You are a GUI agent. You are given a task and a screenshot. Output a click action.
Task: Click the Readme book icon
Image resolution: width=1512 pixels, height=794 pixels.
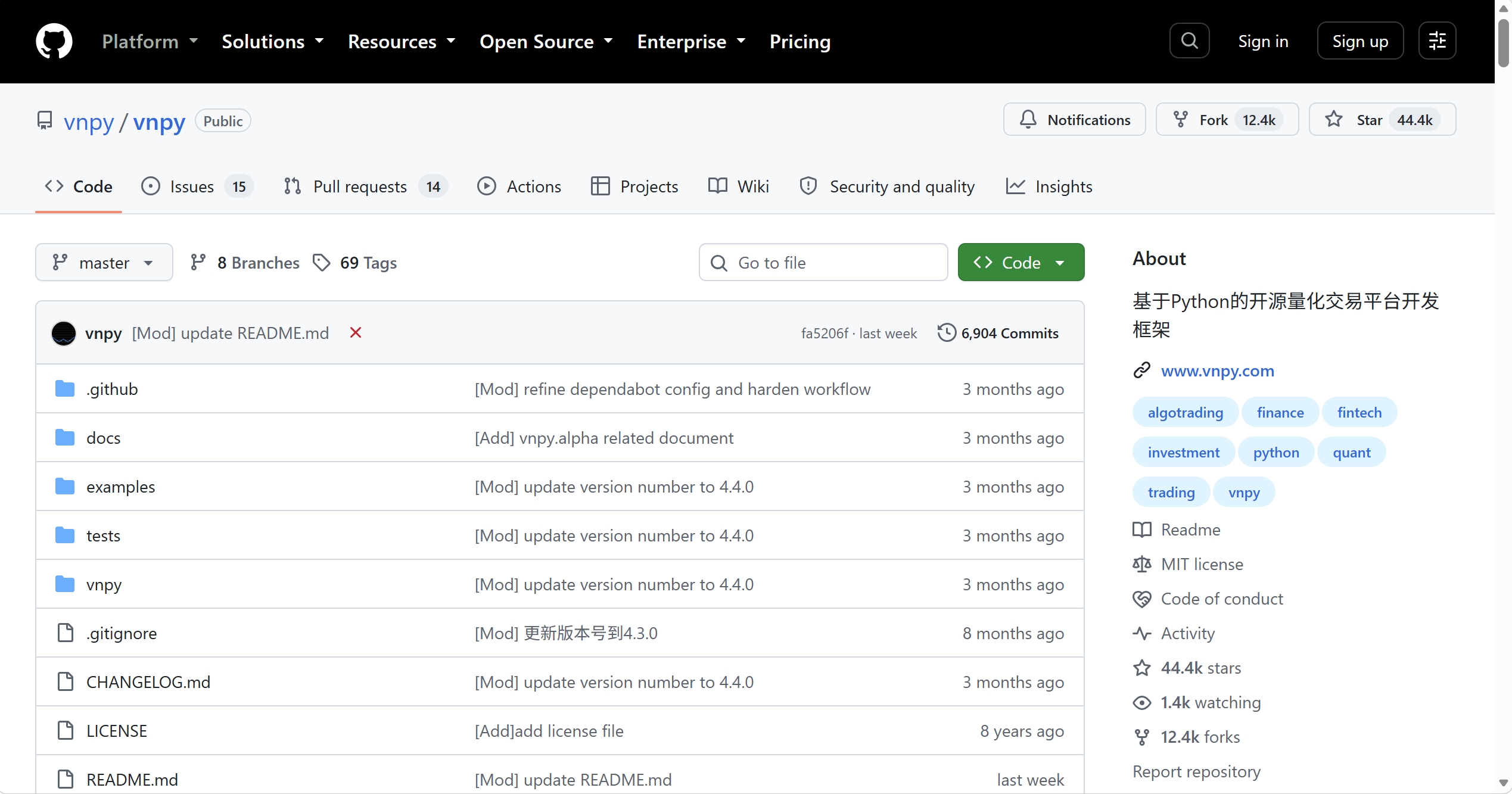point(1141,530)
